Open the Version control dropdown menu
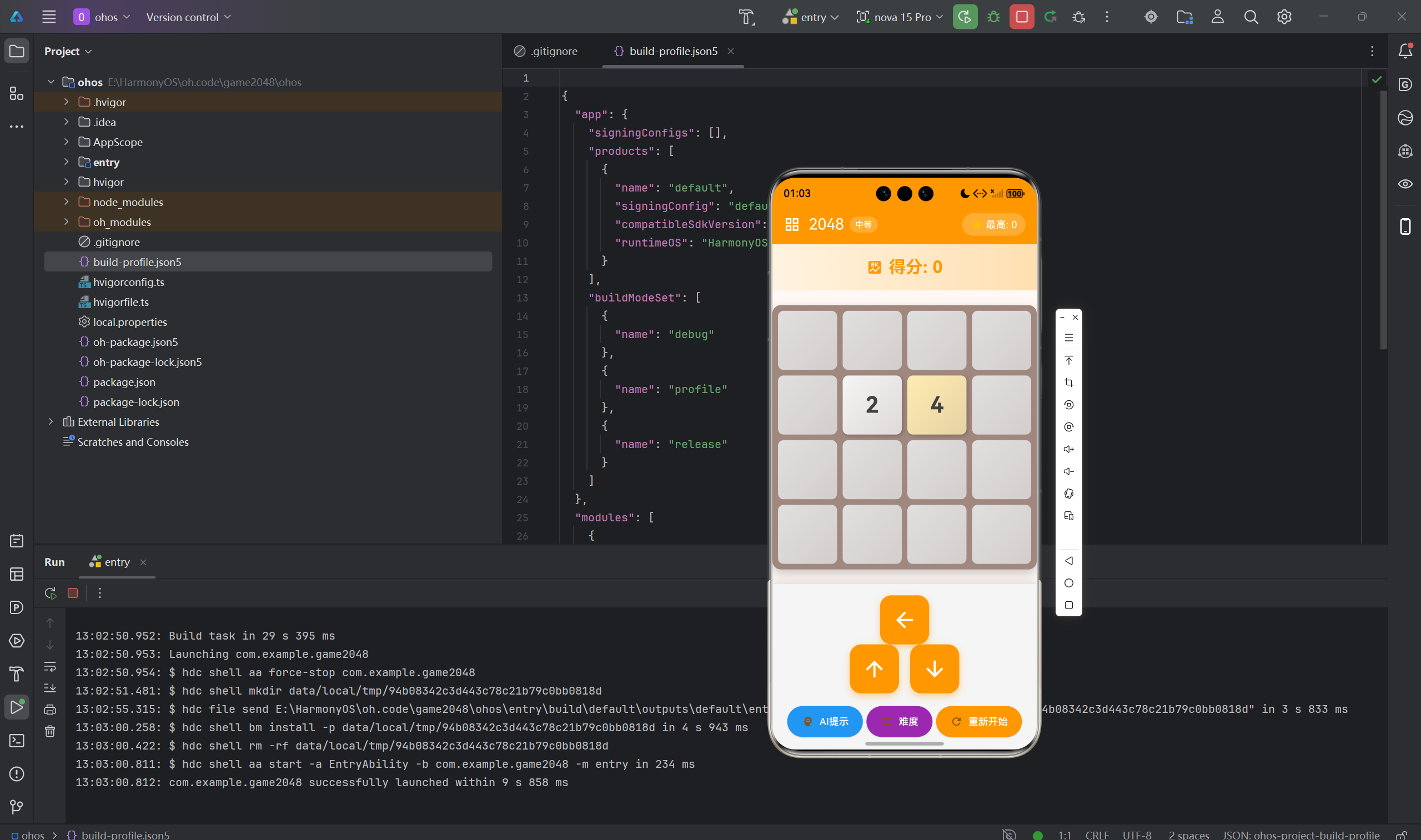This screenshot has width=1421, height=840. (x=189, y=17)
